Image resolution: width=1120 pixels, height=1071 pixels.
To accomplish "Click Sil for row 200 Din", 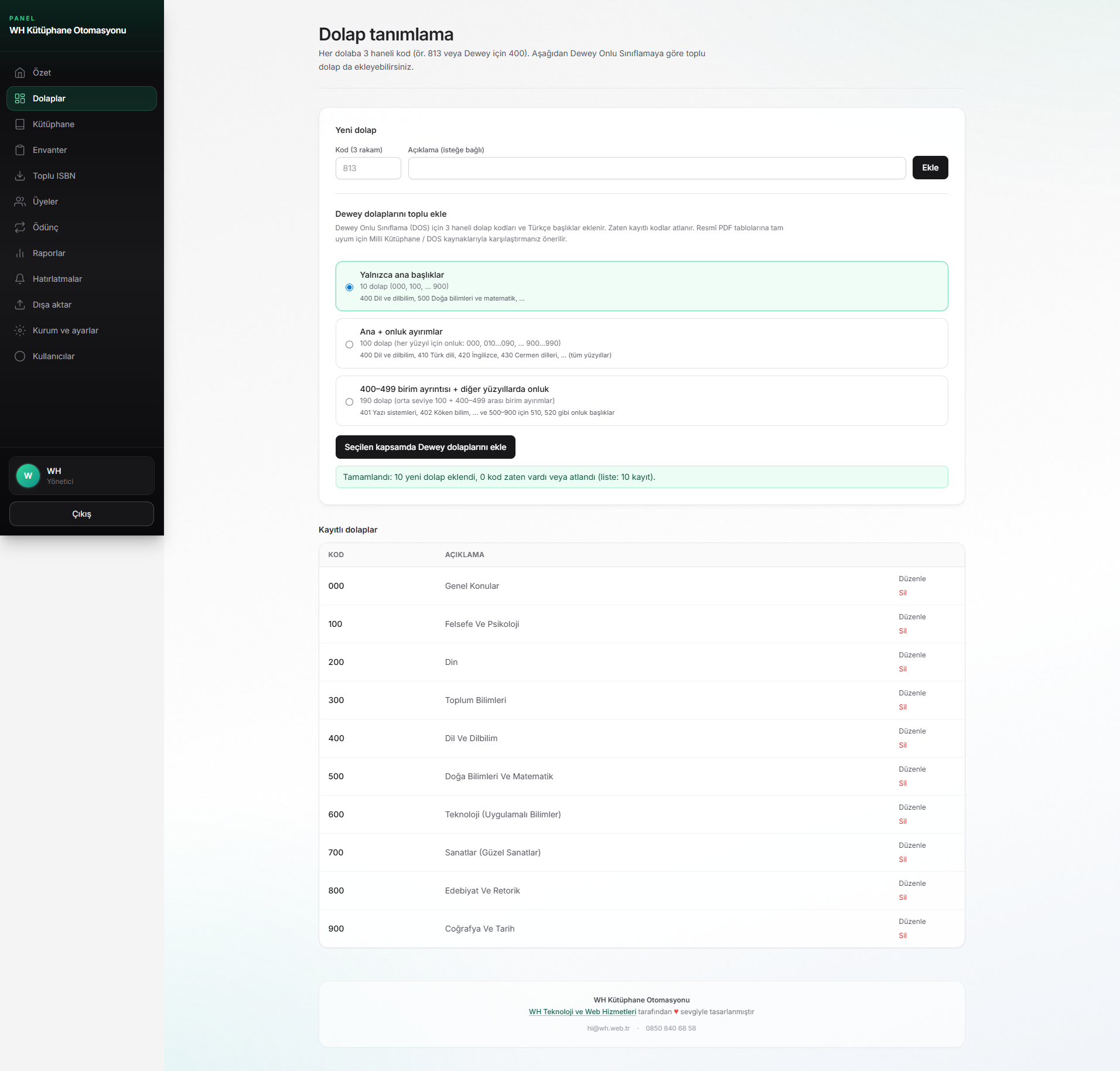I will (903, 669).
